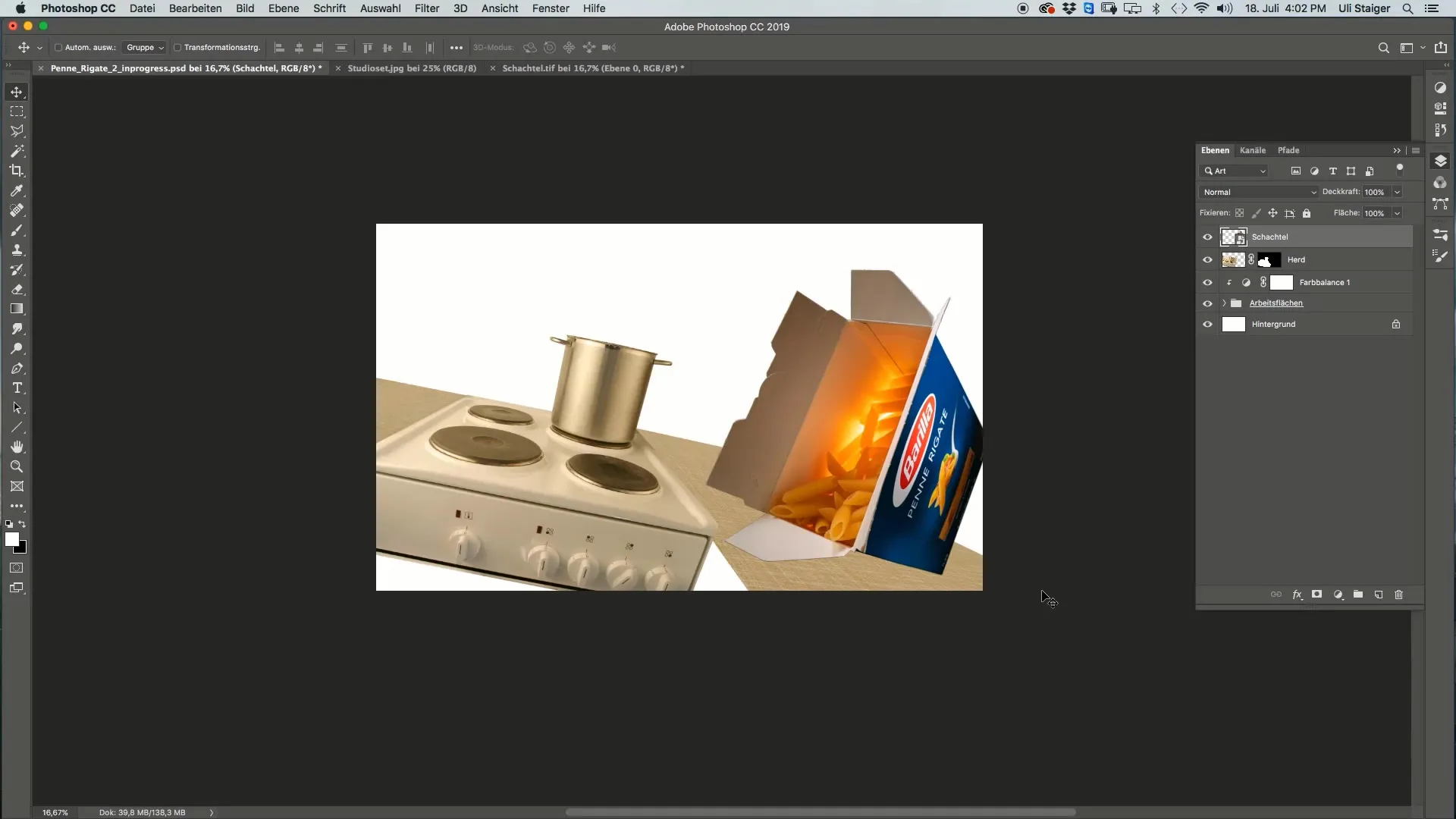
Task: Open the Gruppe dropdown in options bar
Action: pos(144,47)
